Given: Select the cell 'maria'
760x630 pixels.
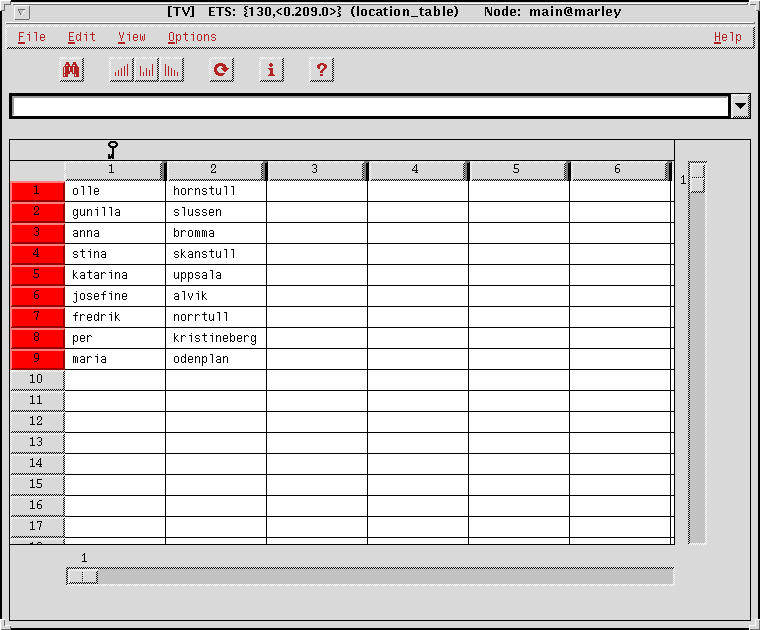Looking at the screenshot, I should (115, 359).
